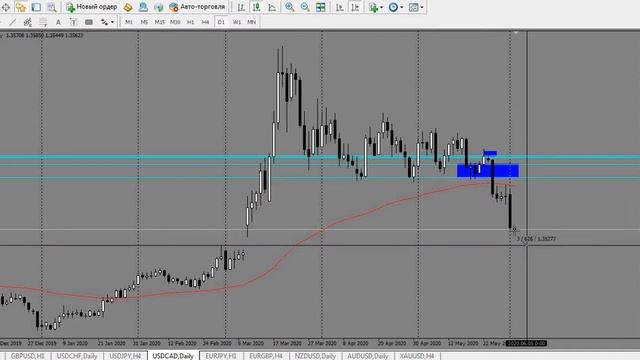
Task: Switch timeframe to W1
Action: pyautogui.click(x=237, y=22)
